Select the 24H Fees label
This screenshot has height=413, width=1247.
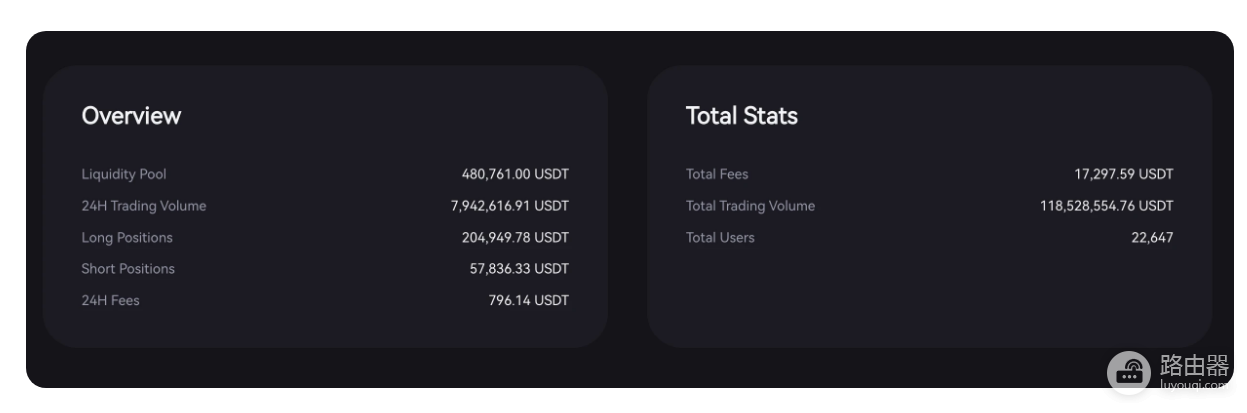pyautogui.click(x=110, y=300)
